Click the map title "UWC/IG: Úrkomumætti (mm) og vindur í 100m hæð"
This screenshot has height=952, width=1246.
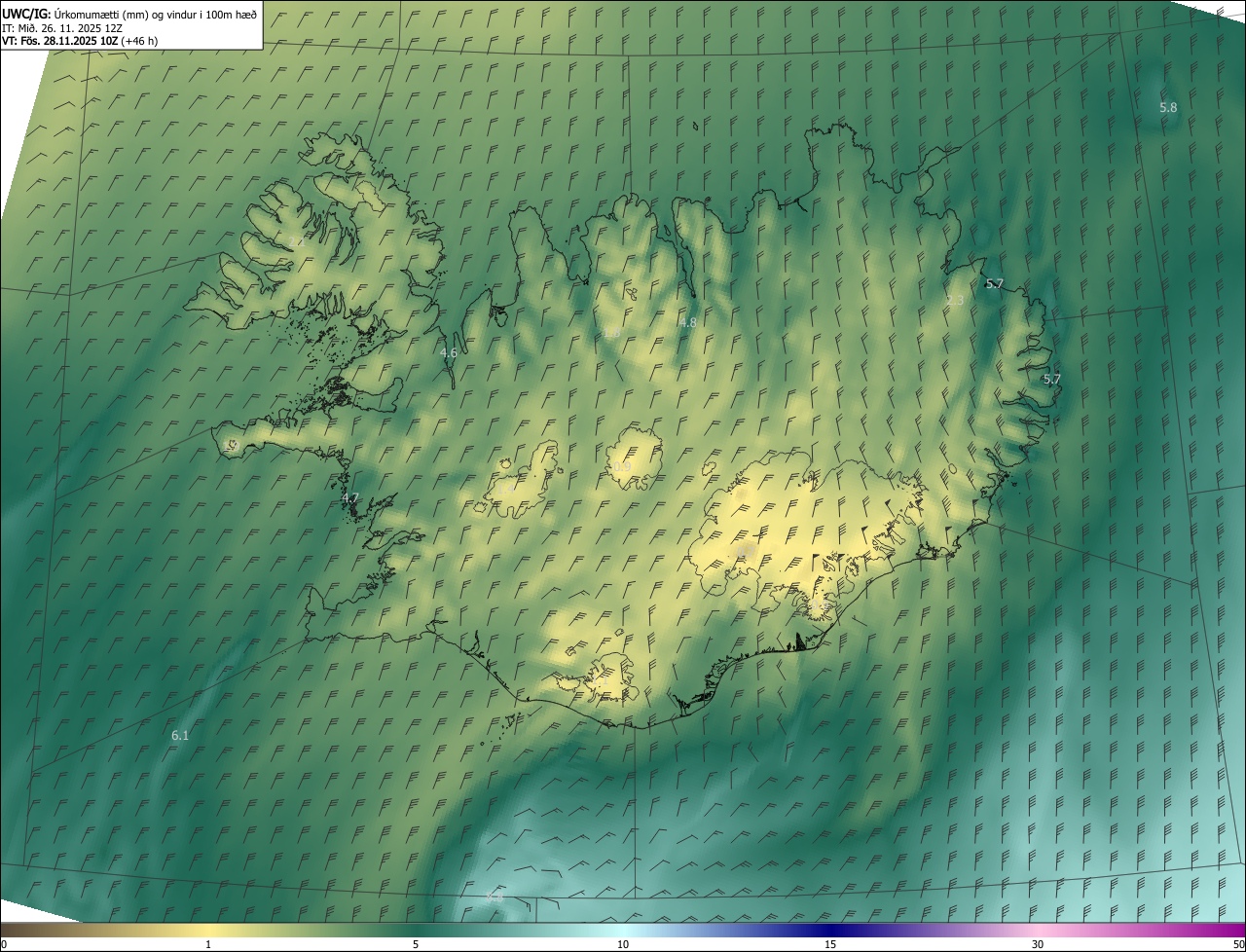click(130, 14)
